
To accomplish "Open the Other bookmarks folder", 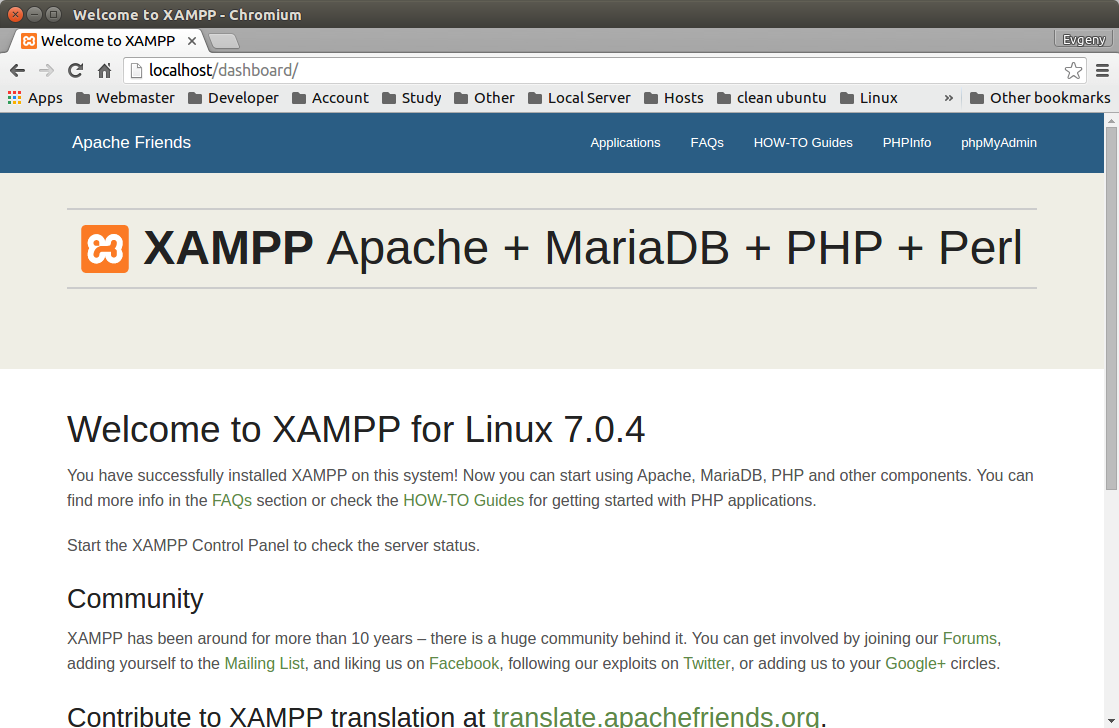I will click(x=484, y=98).
